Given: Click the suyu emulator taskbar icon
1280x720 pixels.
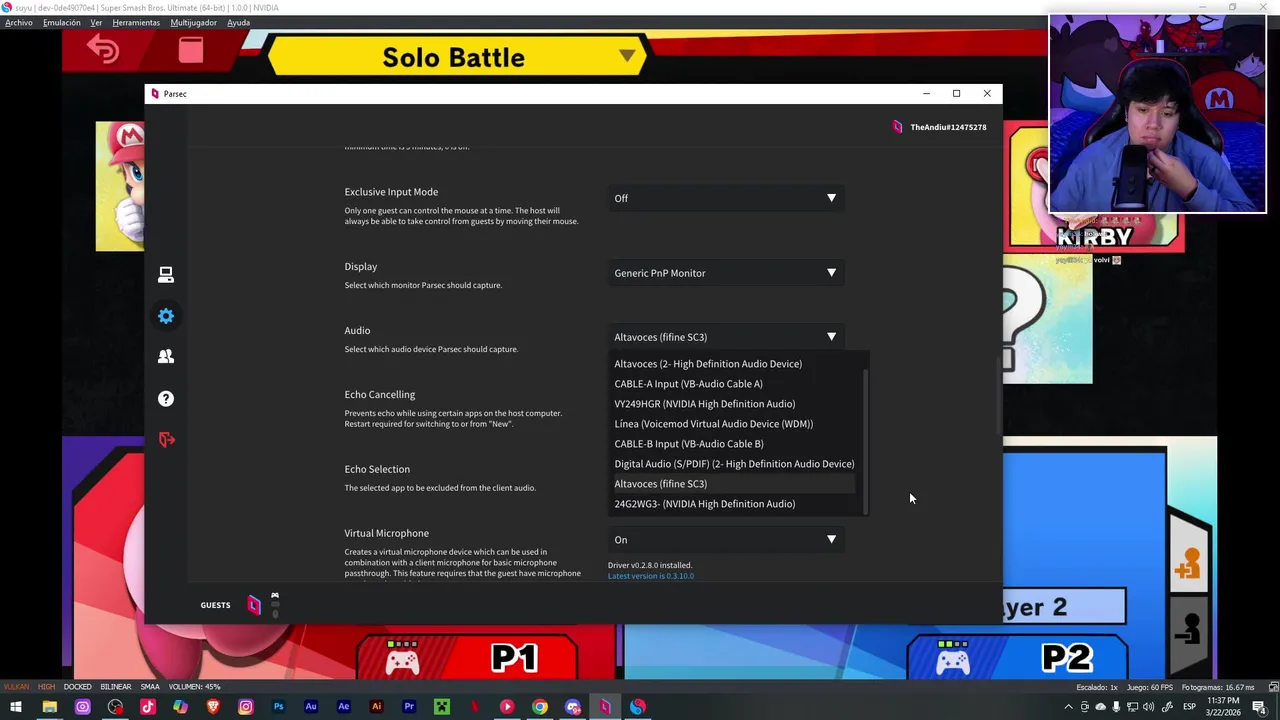Looking at the screenshot, I should coord(638,707).
